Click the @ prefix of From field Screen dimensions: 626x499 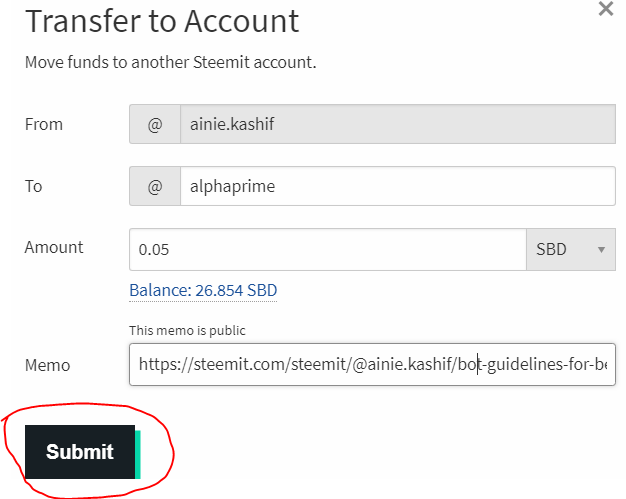click(155, 125)
